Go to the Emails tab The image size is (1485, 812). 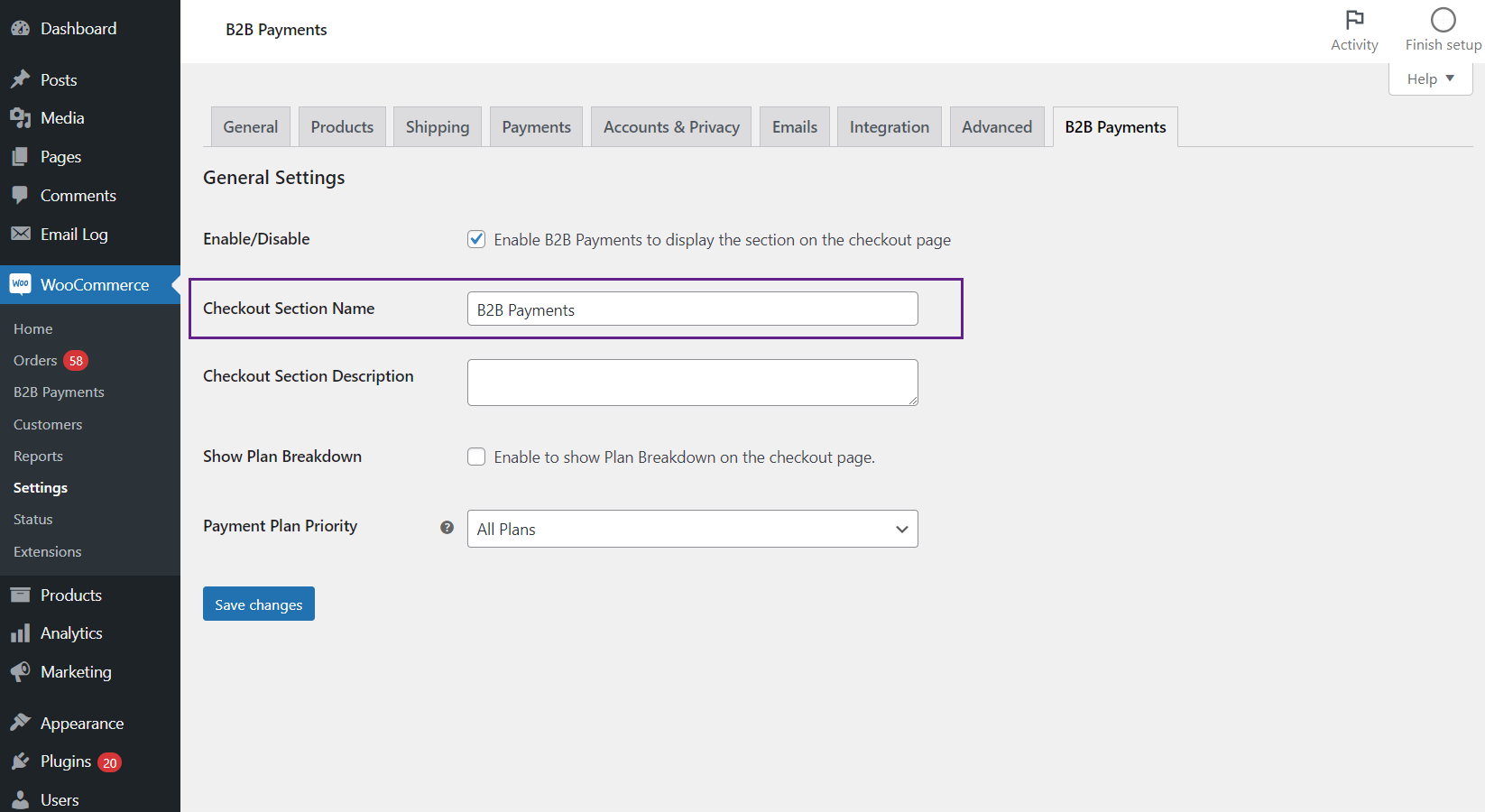[795, 127]
